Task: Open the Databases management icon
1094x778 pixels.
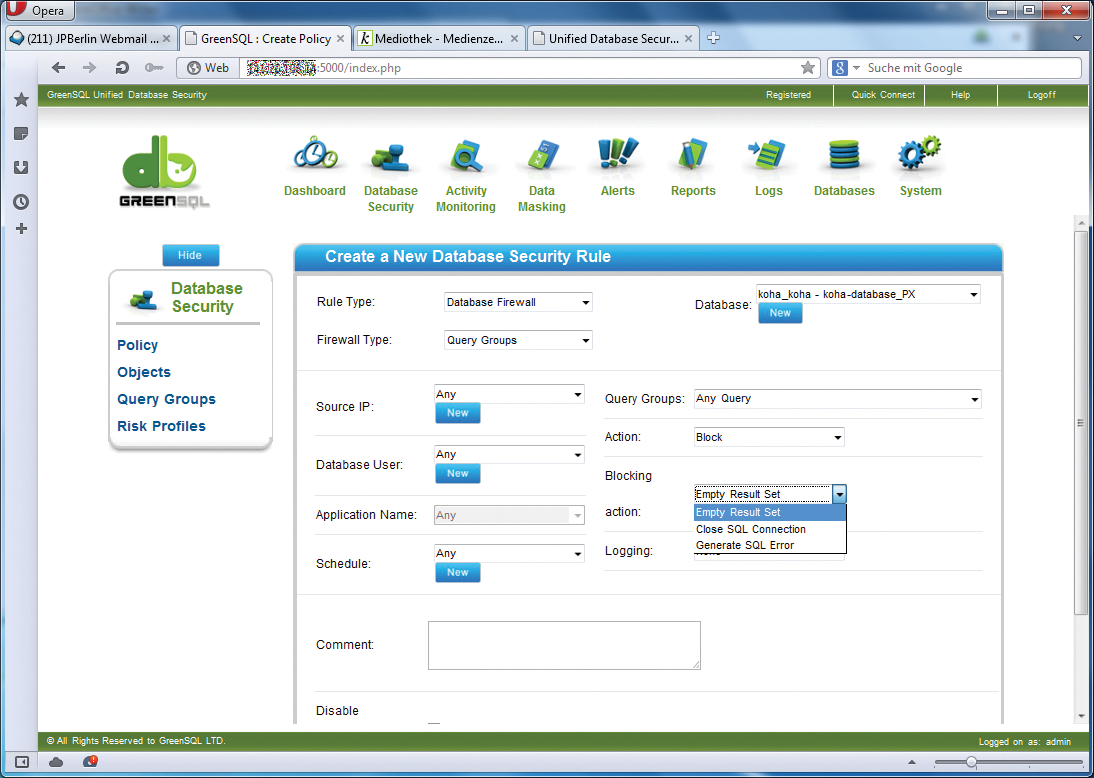Action: point(843,160)
